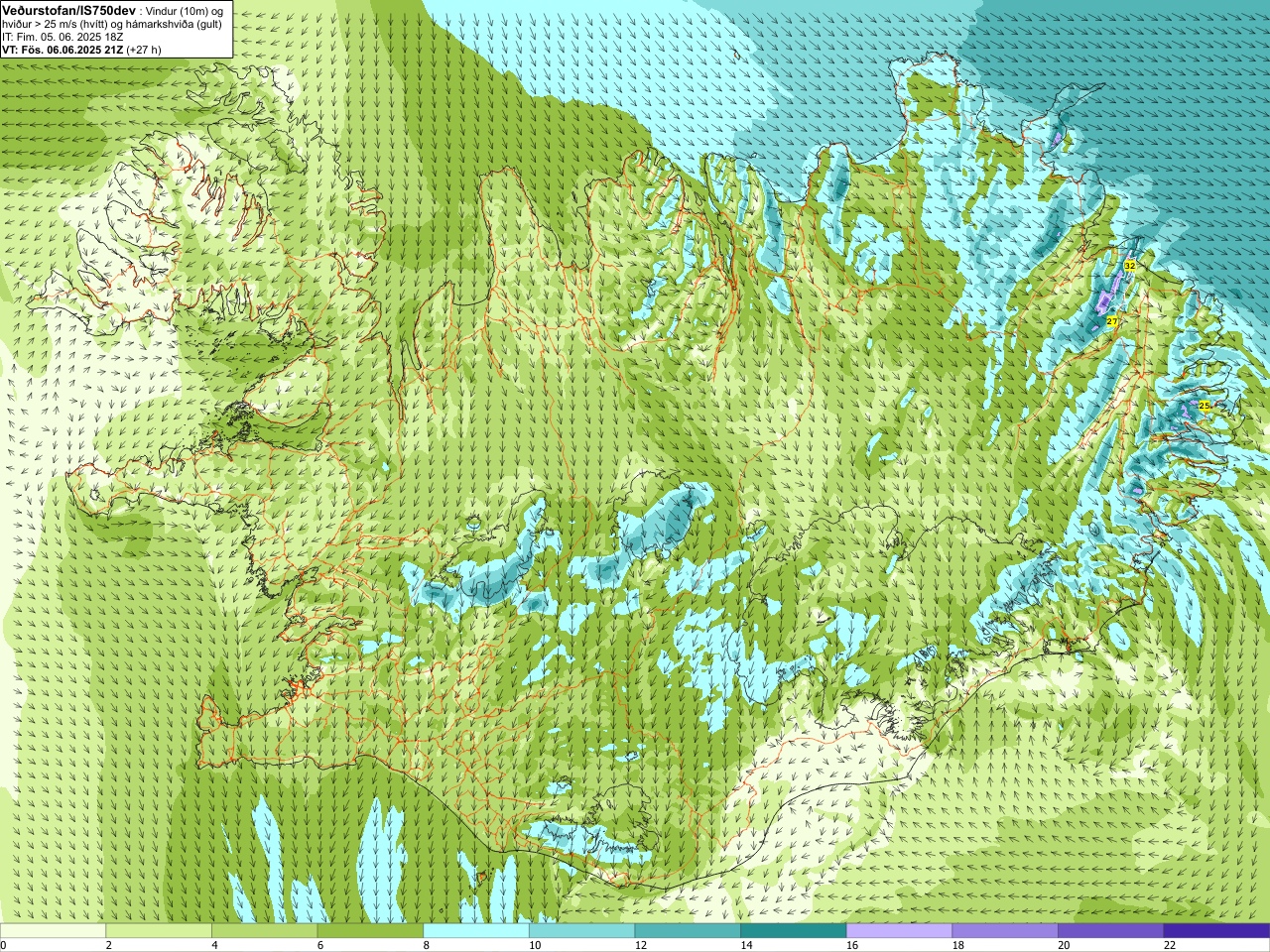Image resolution: width=1270 pixels, height=952 pixels.
Task: Click the 6–8 m/s green legend swatch
Action: coord(370,931)
